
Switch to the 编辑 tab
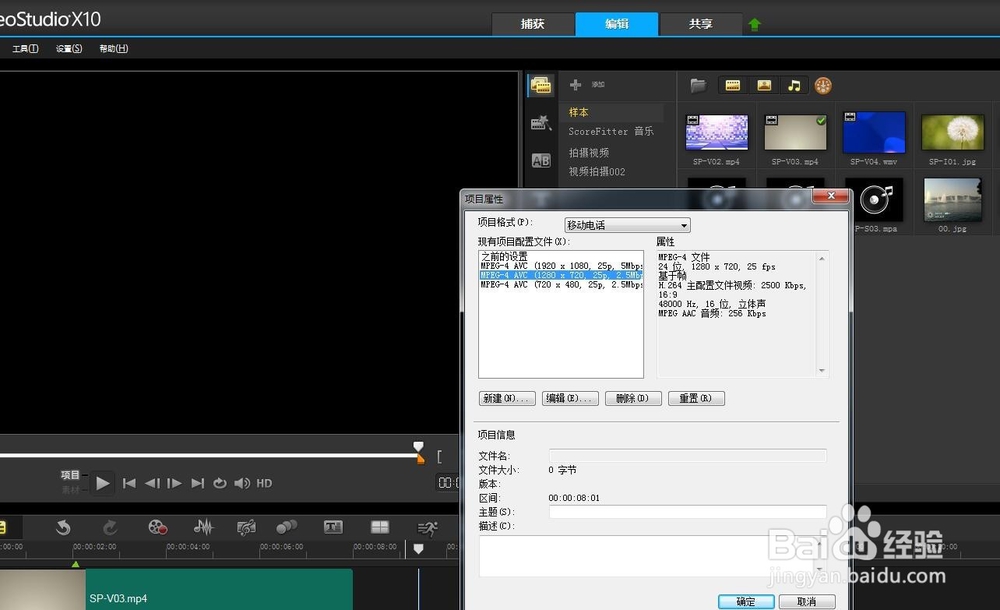click(617, 24)
